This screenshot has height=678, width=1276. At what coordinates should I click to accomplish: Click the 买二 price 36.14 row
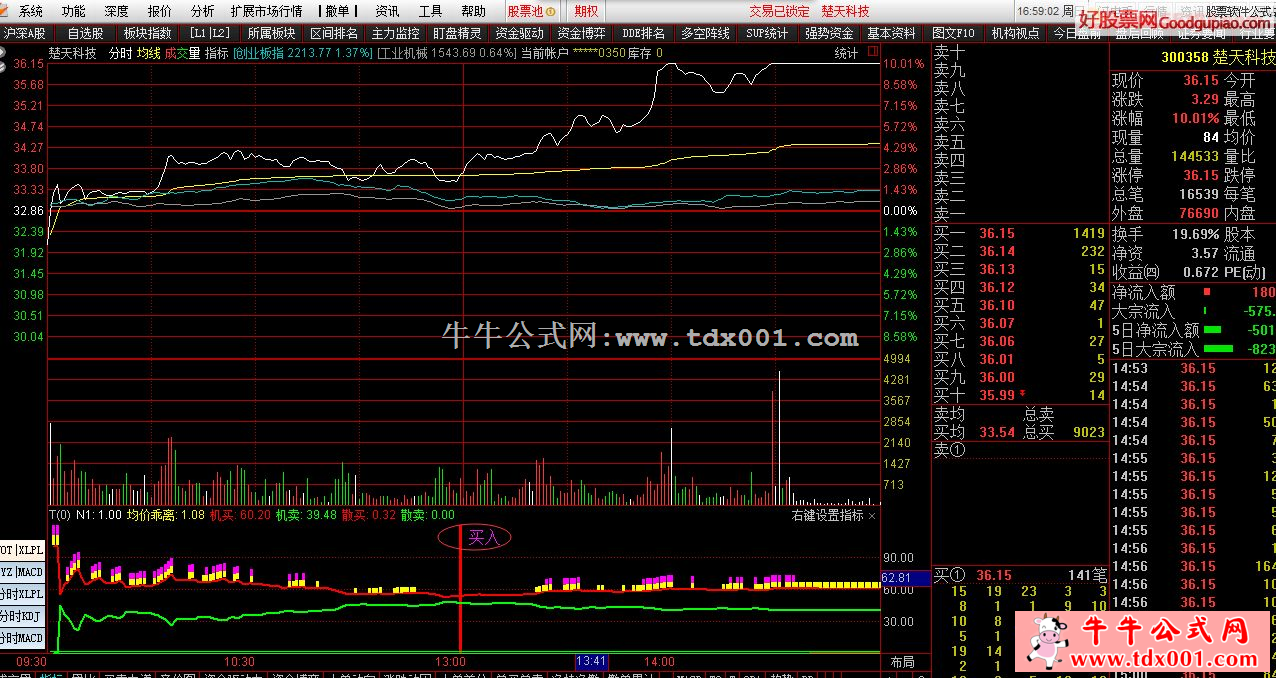(x=1020, y=251)
